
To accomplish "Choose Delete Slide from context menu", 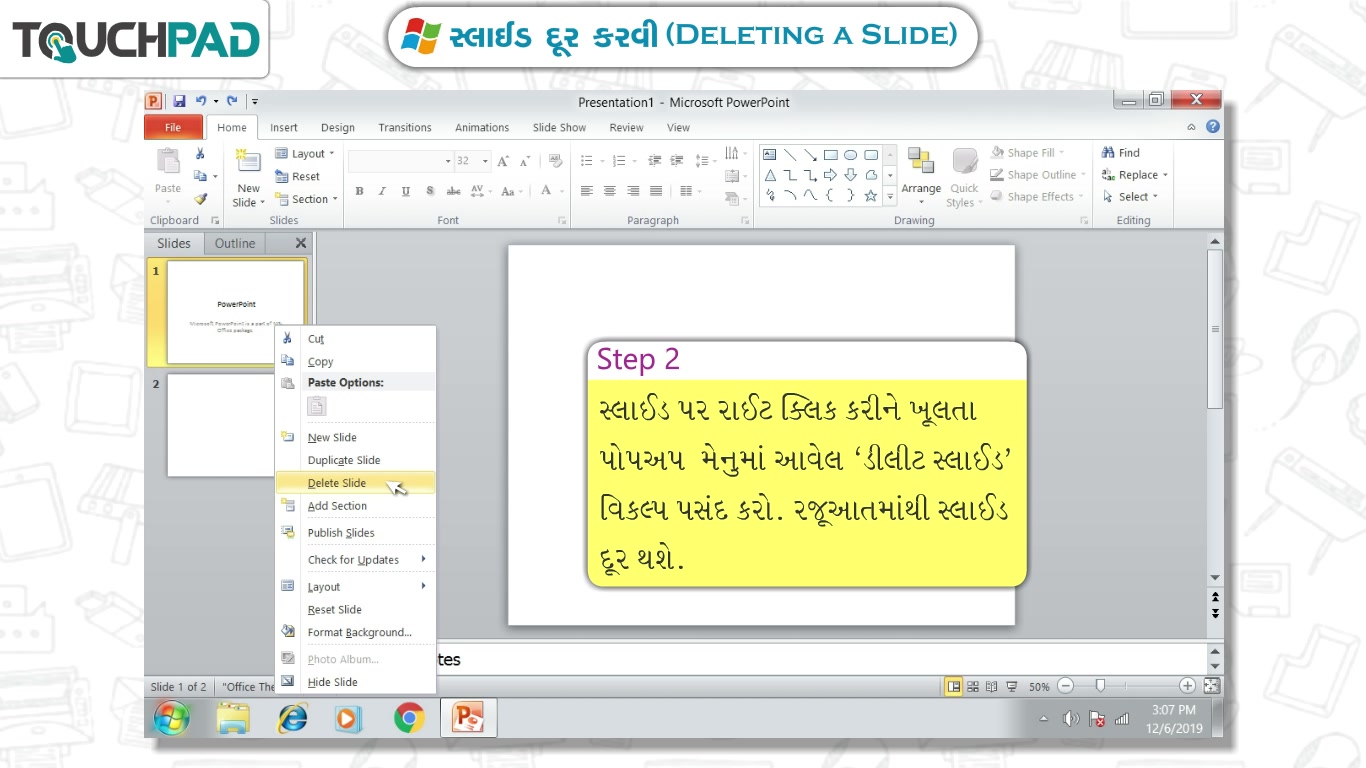I will click(x=355, y=483).
